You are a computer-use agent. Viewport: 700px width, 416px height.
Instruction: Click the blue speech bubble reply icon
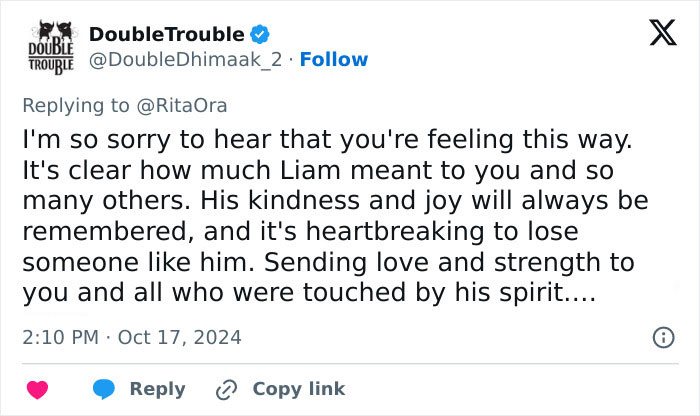[105, 389]
